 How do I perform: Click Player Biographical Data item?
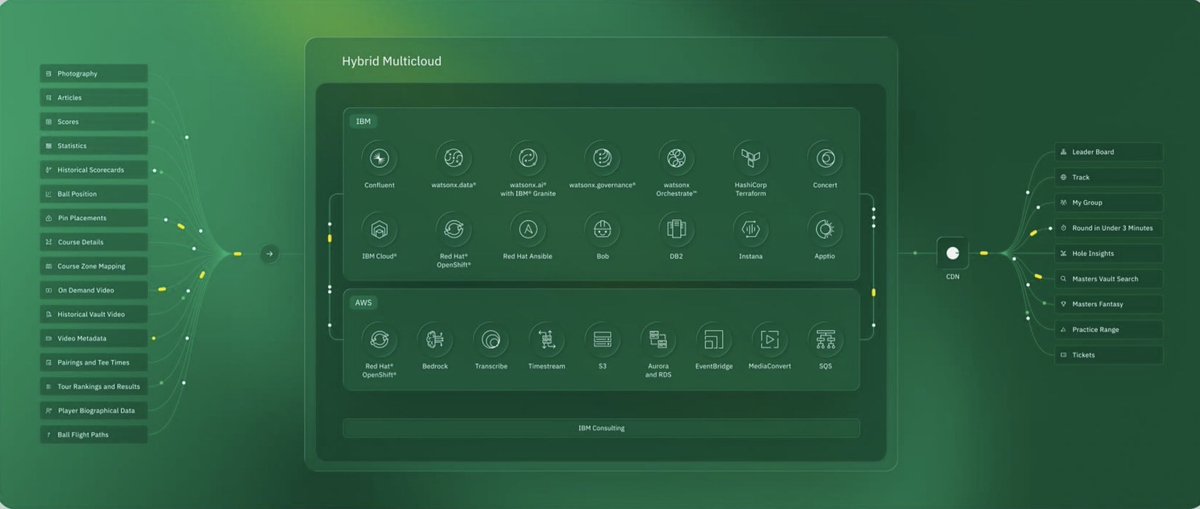tap(94, 410)
